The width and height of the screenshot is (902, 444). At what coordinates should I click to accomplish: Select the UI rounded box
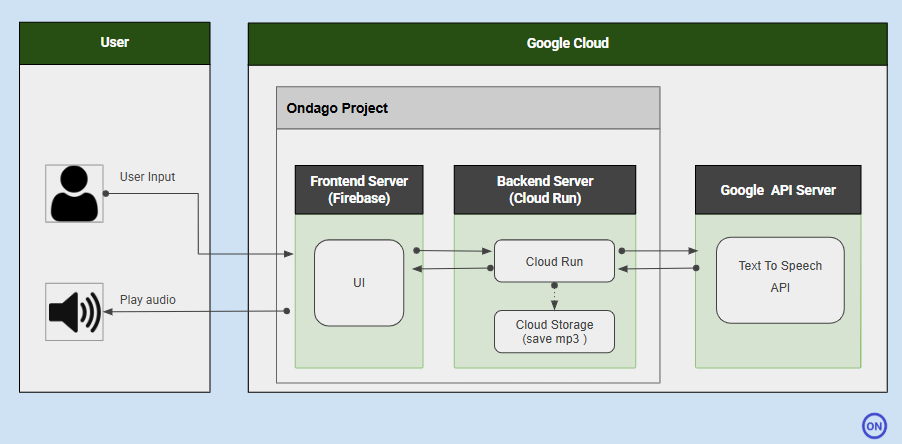tap(359, 283)
